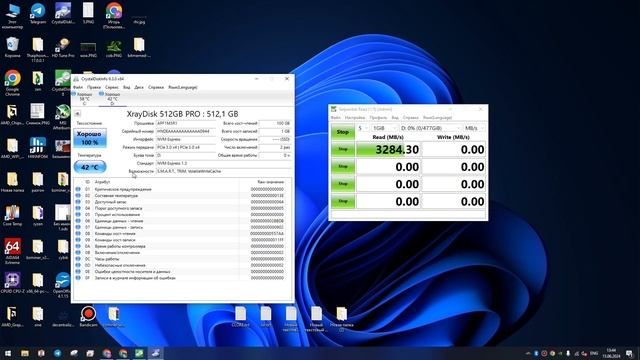Open the Диск menu in CrystalDiskInfo

coord(139,87)
